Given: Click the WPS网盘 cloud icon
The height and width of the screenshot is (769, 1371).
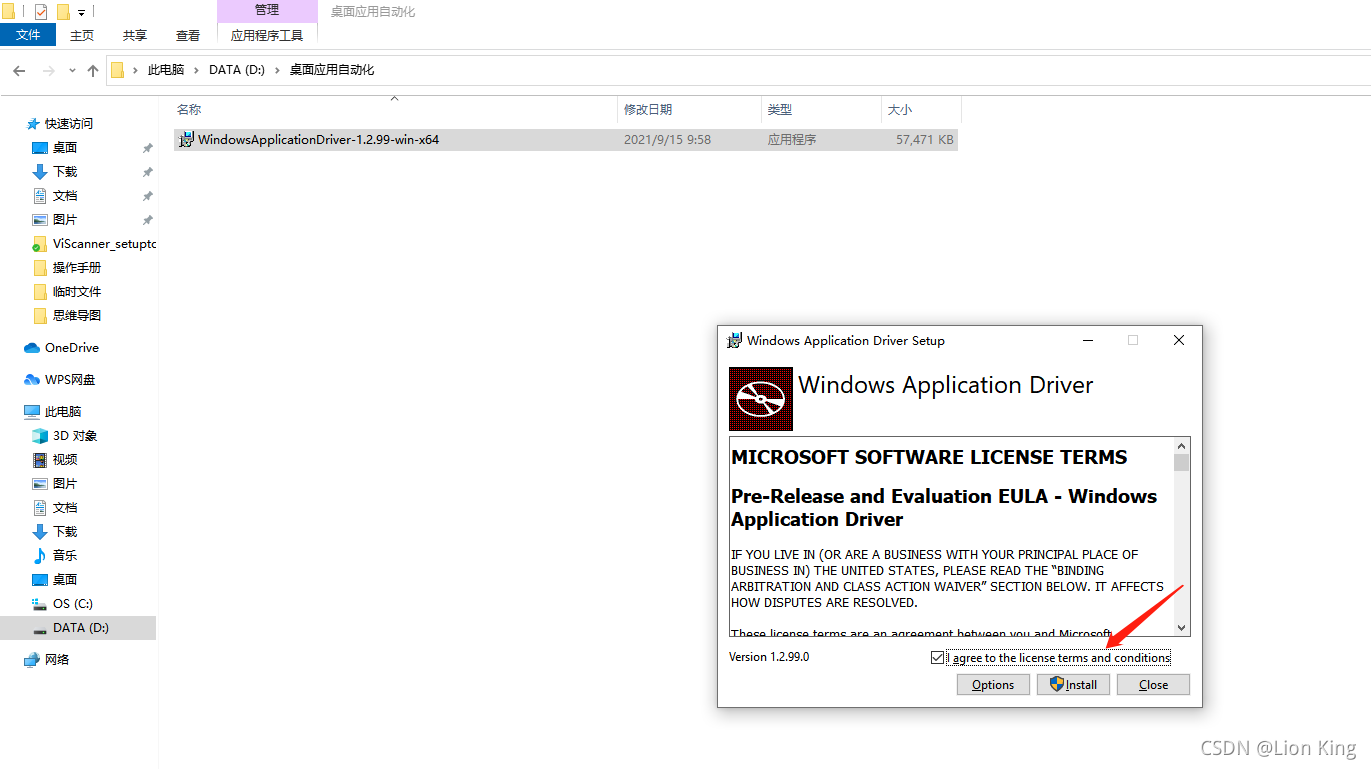Looking at the screenshot, I should 32,380.
